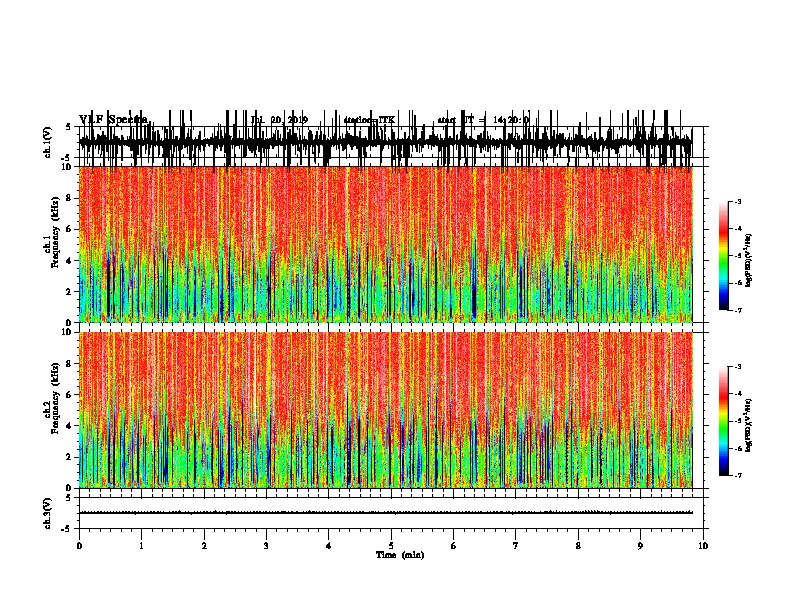Click time axis tick label '4'

[329, 546]
